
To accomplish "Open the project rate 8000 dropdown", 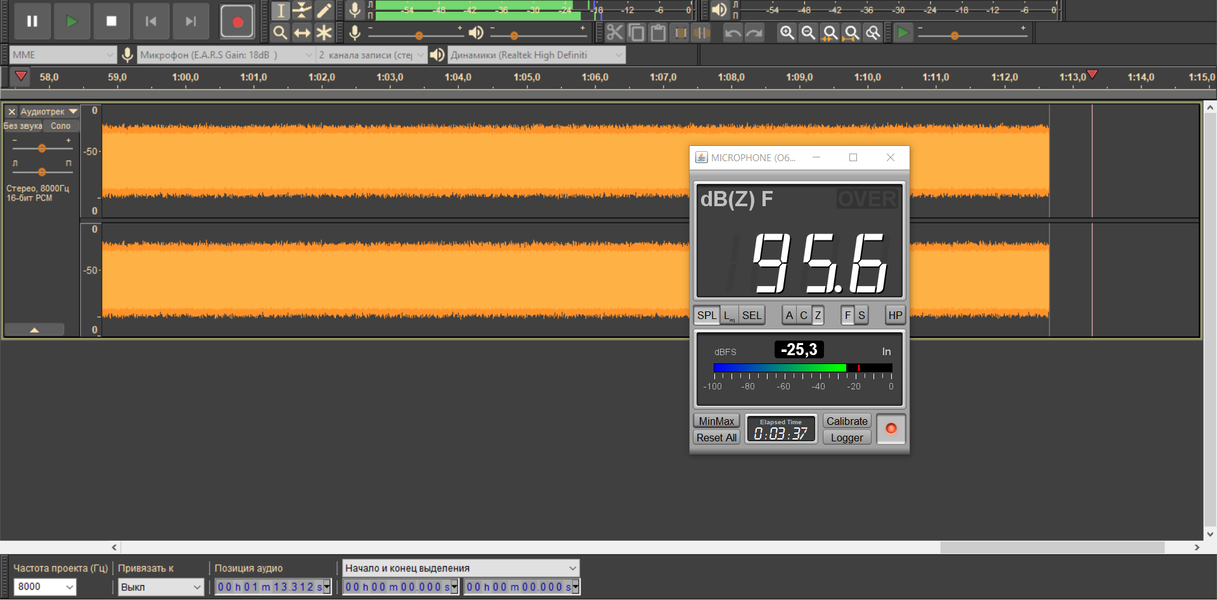I will click(x=45, y=587).
